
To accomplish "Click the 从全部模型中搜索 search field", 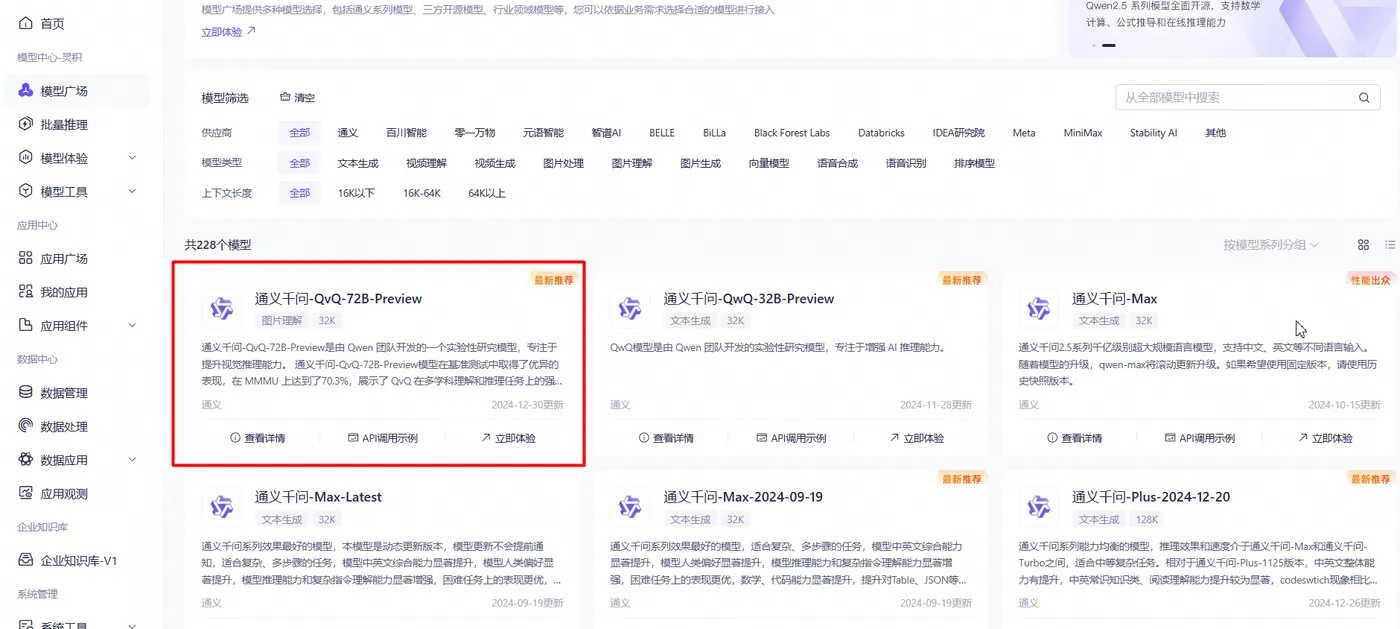I will click(x=1248, y=98).
